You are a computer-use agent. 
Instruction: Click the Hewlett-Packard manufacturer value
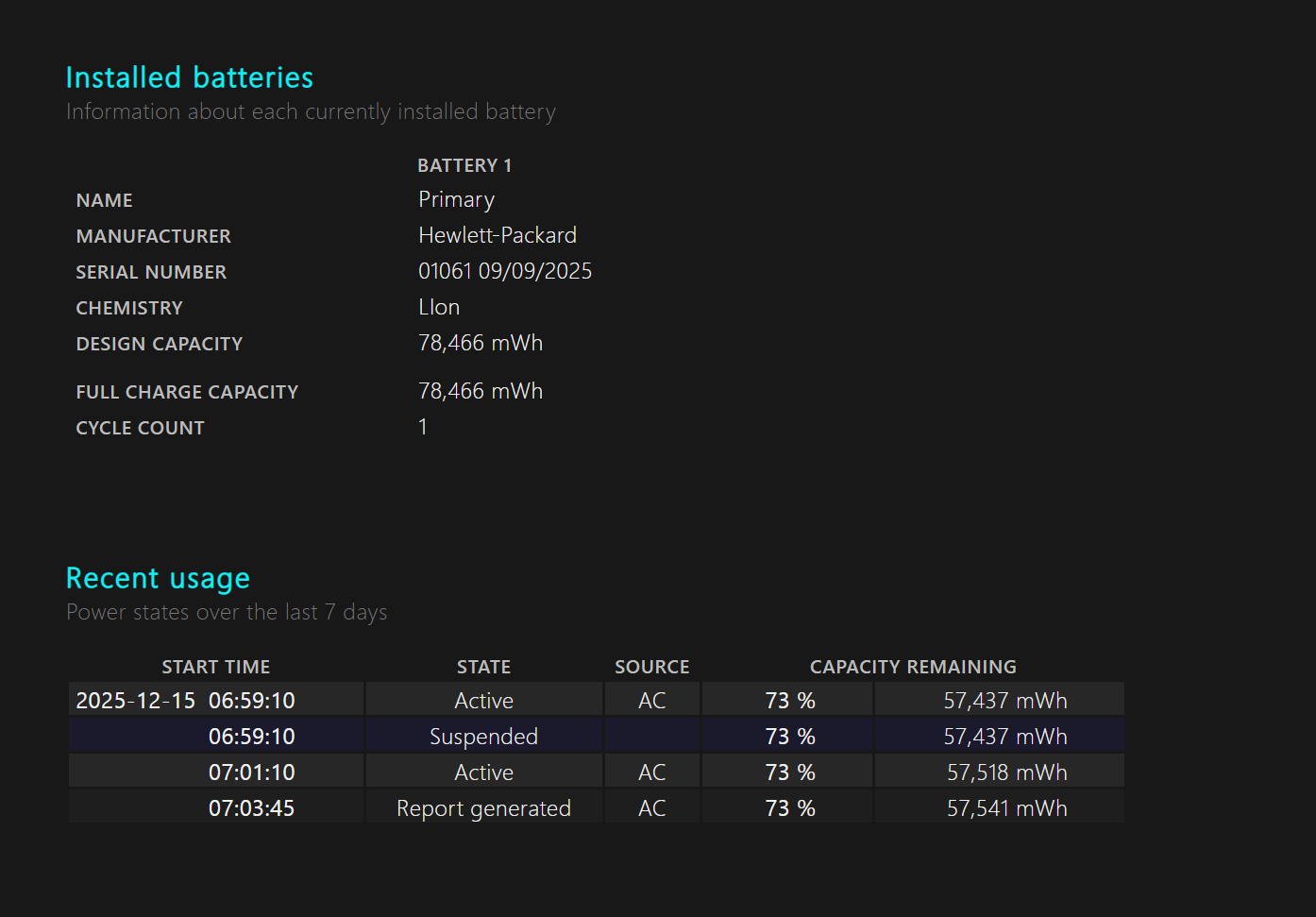coord(498,235)
